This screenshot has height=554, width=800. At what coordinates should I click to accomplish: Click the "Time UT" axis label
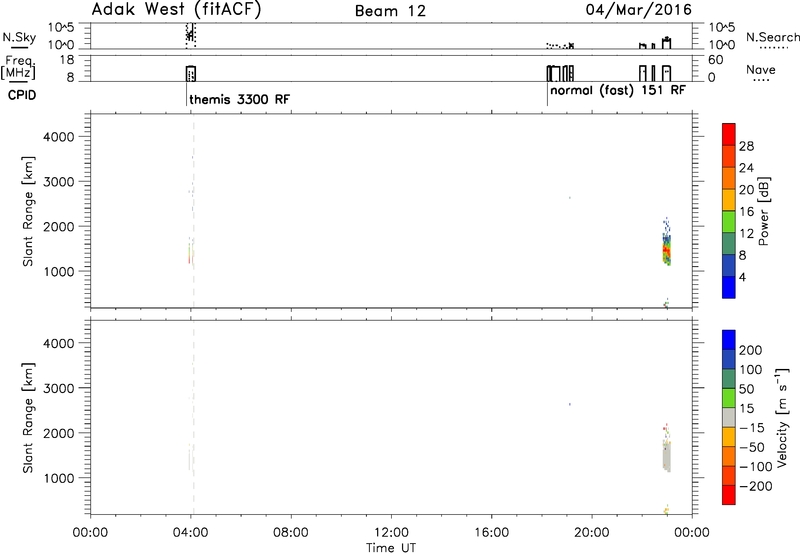(391, 547)
